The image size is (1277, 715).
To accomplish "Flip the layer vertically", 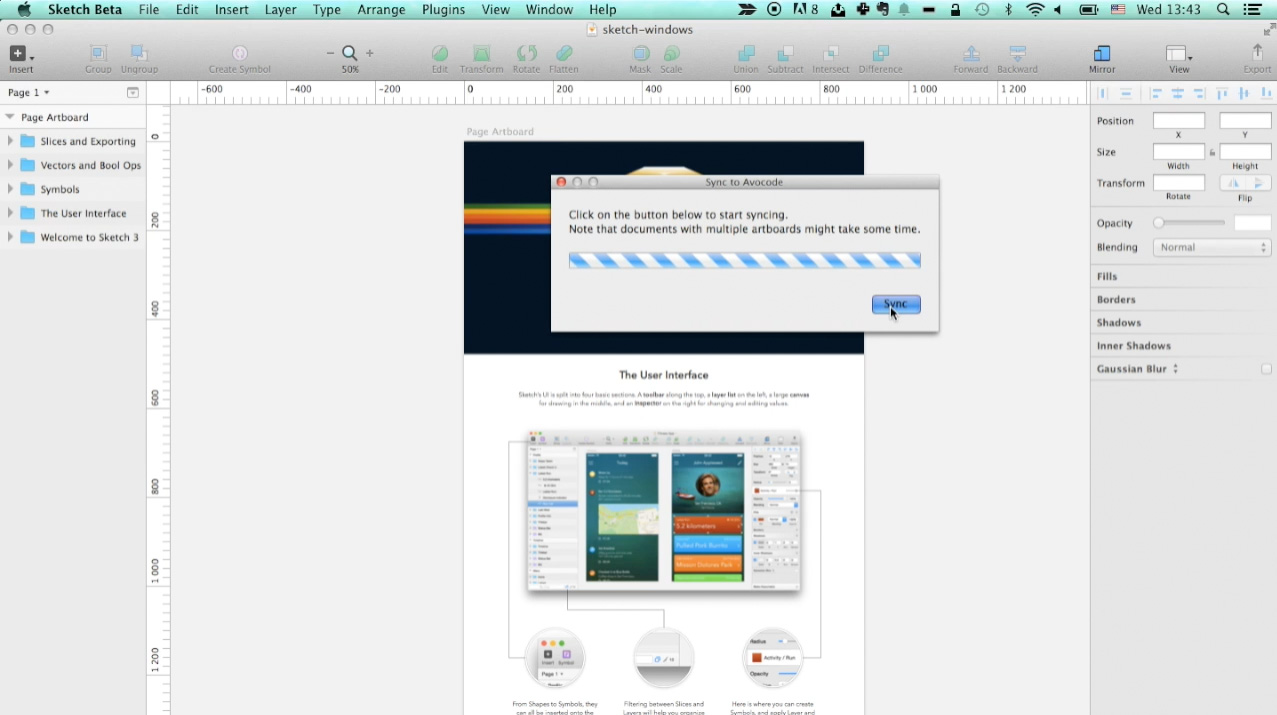I will click(1259, 183).
